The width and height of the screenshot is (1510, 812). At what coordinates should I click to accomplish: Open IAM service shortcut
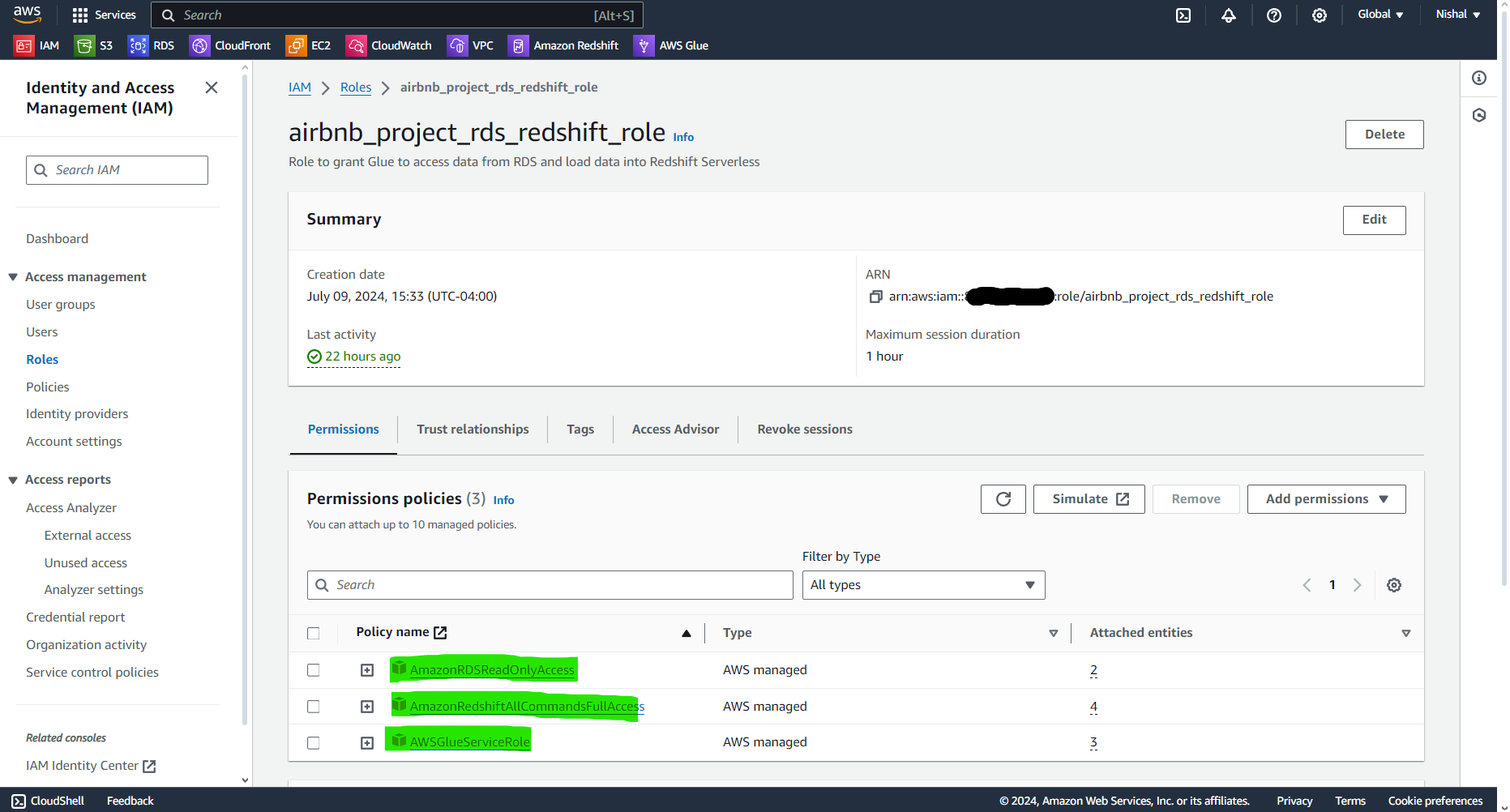(x=37, y=45)
